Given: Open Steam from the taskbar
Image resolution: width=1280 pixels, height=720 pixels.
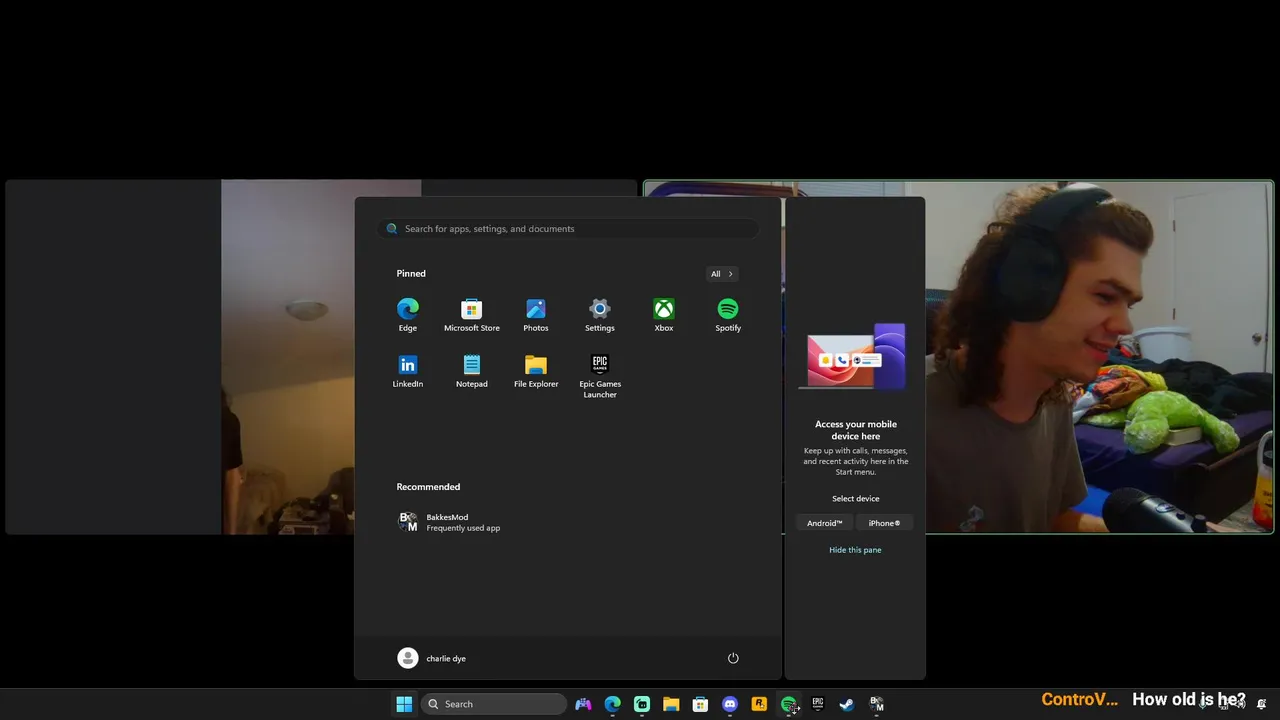Looking at the screenshot, I should [847, 704].
